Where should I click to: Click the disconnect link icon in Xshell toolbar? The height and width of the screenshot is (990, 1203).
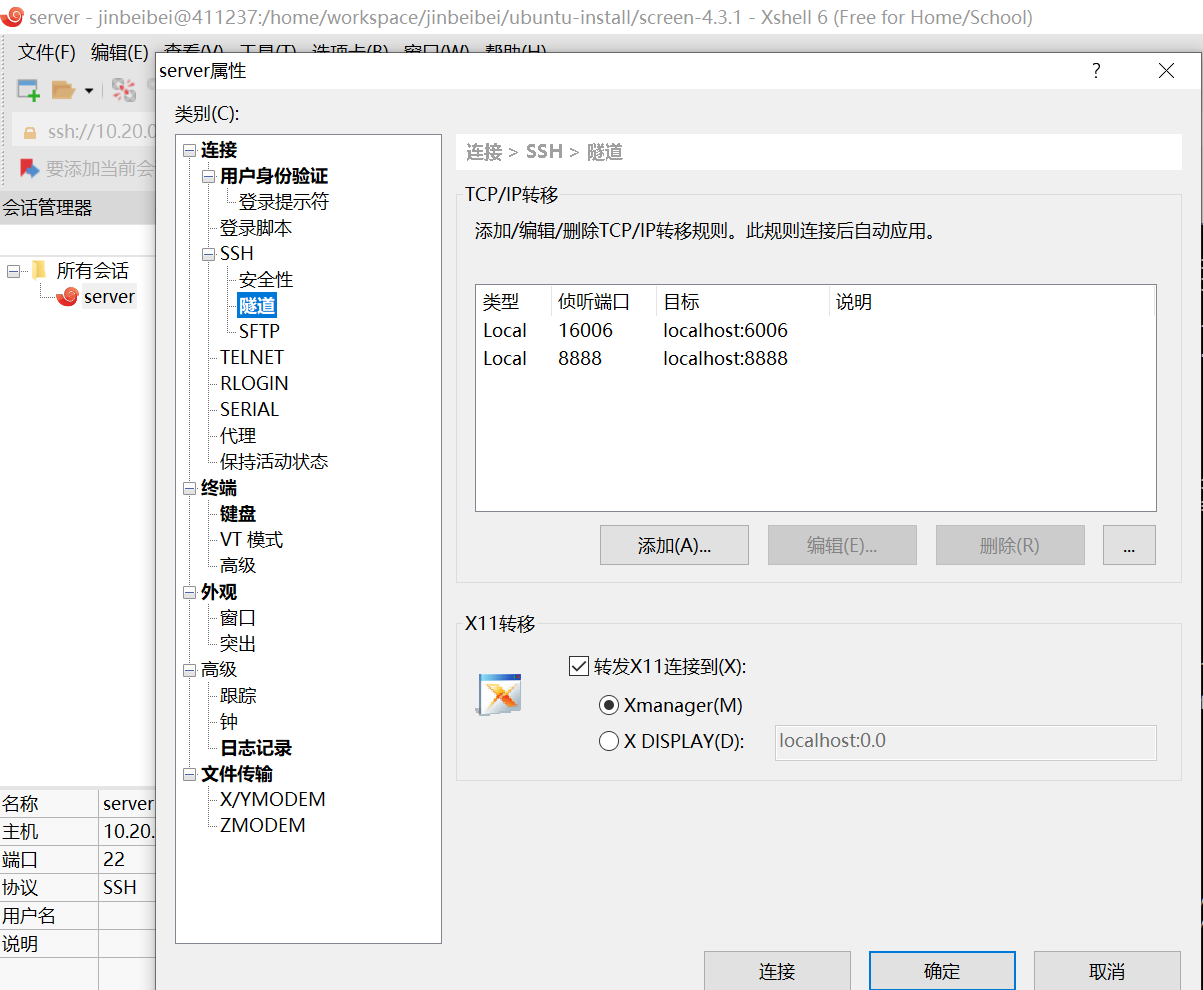[123, 90]
